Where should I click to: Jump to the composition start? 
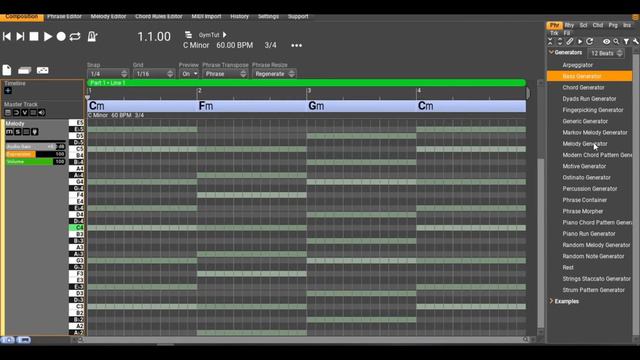point(7,36)
